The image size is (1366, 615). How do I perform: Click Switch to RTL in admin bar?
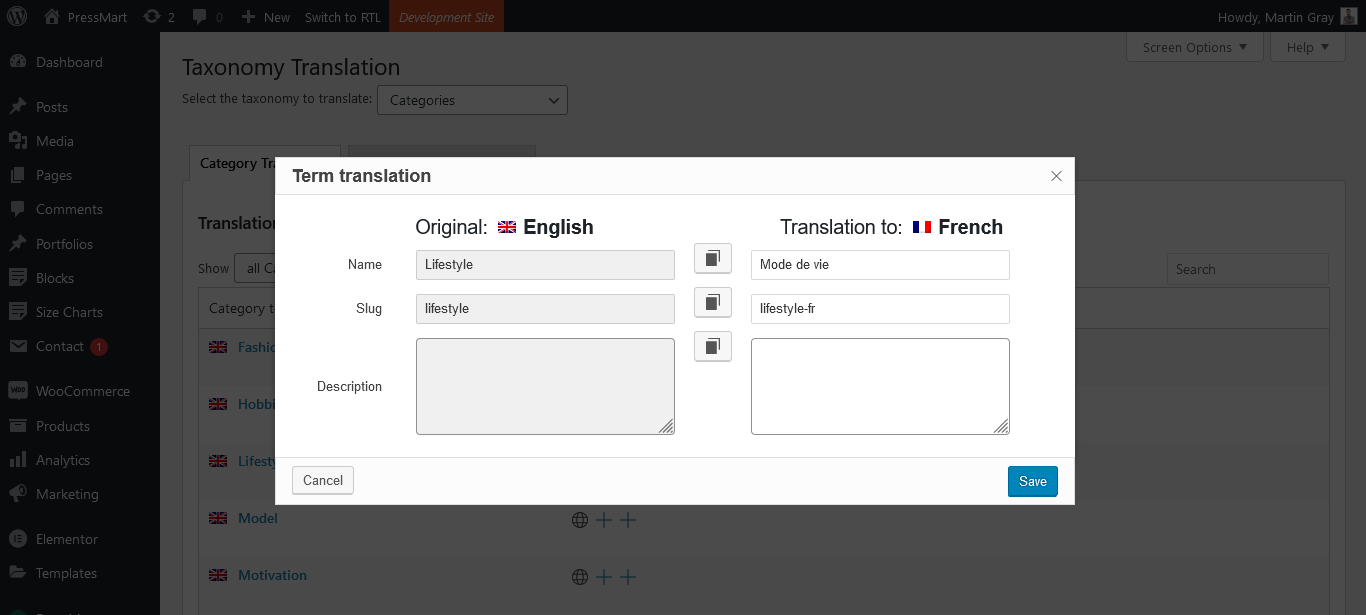[x=342, y=17]
